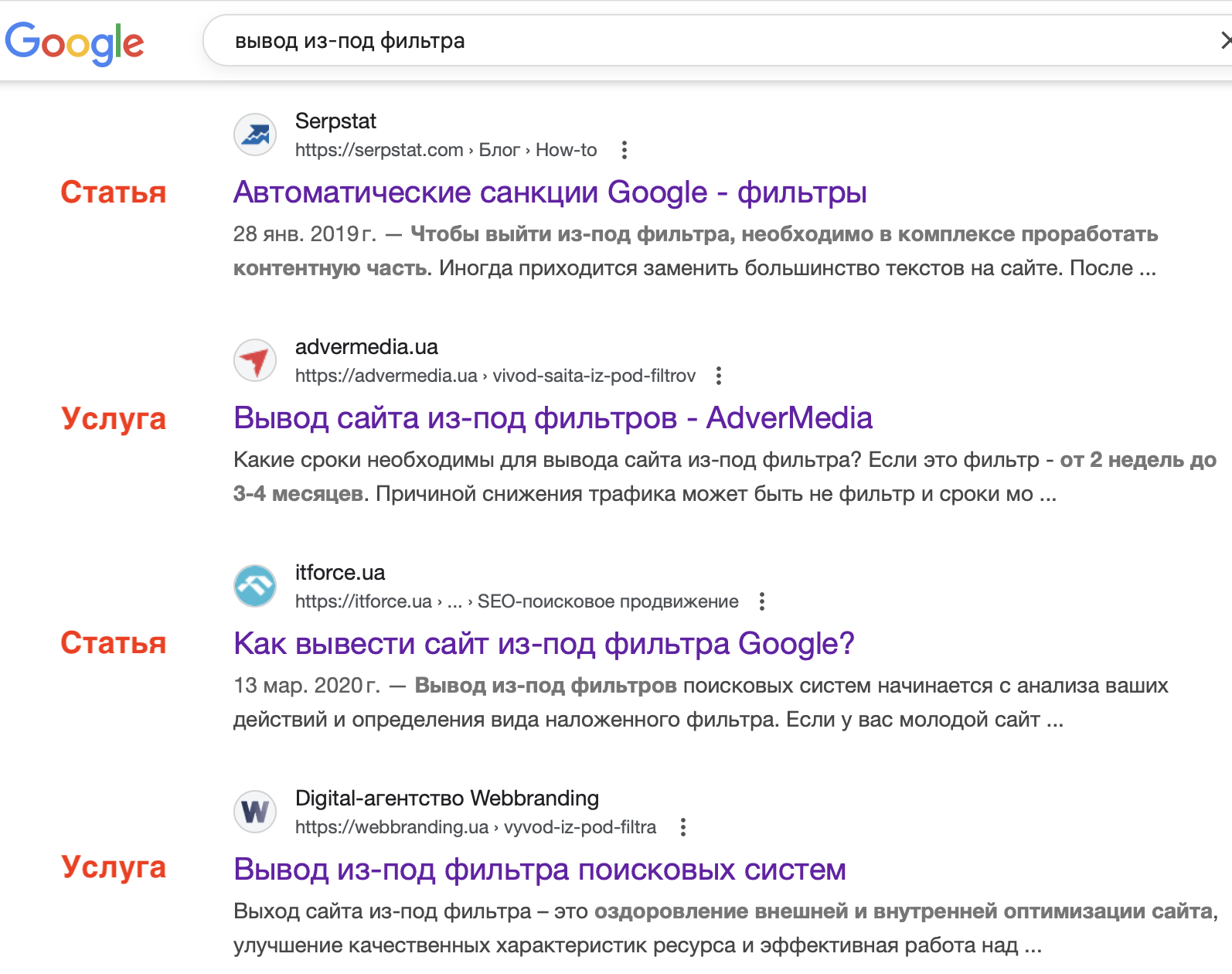Click the advermedia.ua breadcrumb URL
The width and height of the screenshot is (1232, 974).
coord(495,376)
